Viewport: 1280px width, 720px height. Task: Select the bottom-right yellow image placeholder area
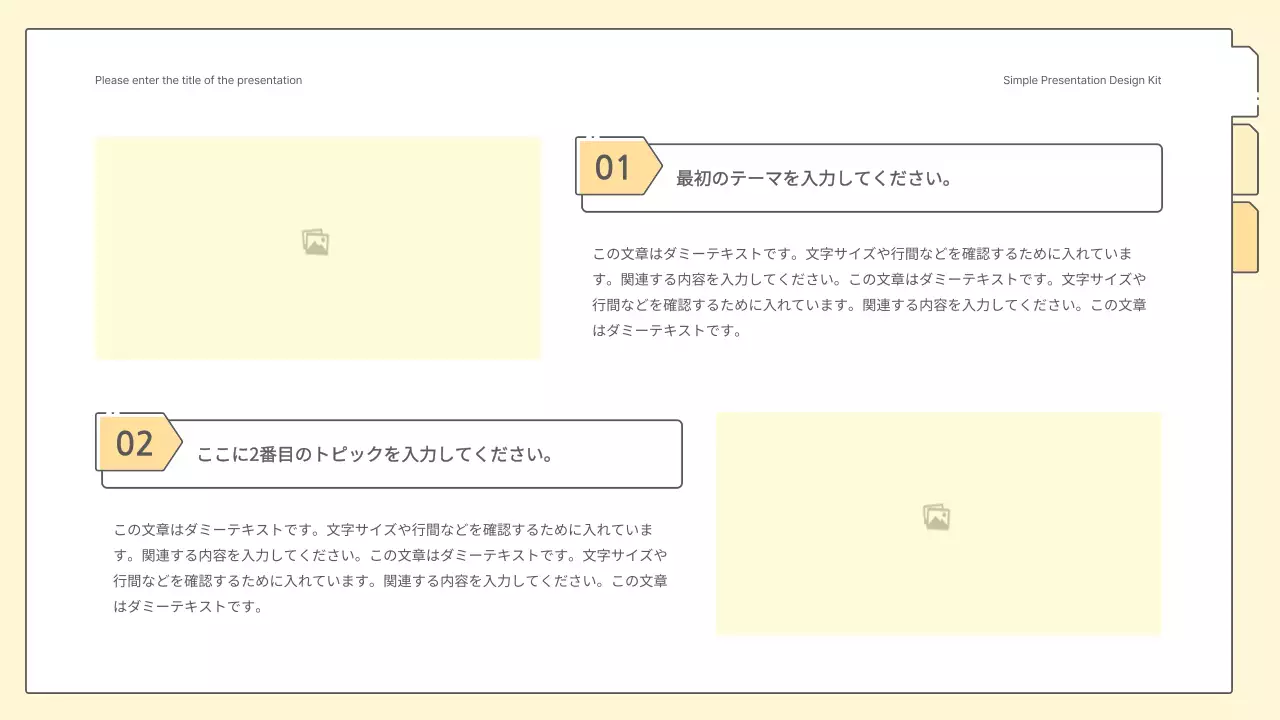point(938,523)
